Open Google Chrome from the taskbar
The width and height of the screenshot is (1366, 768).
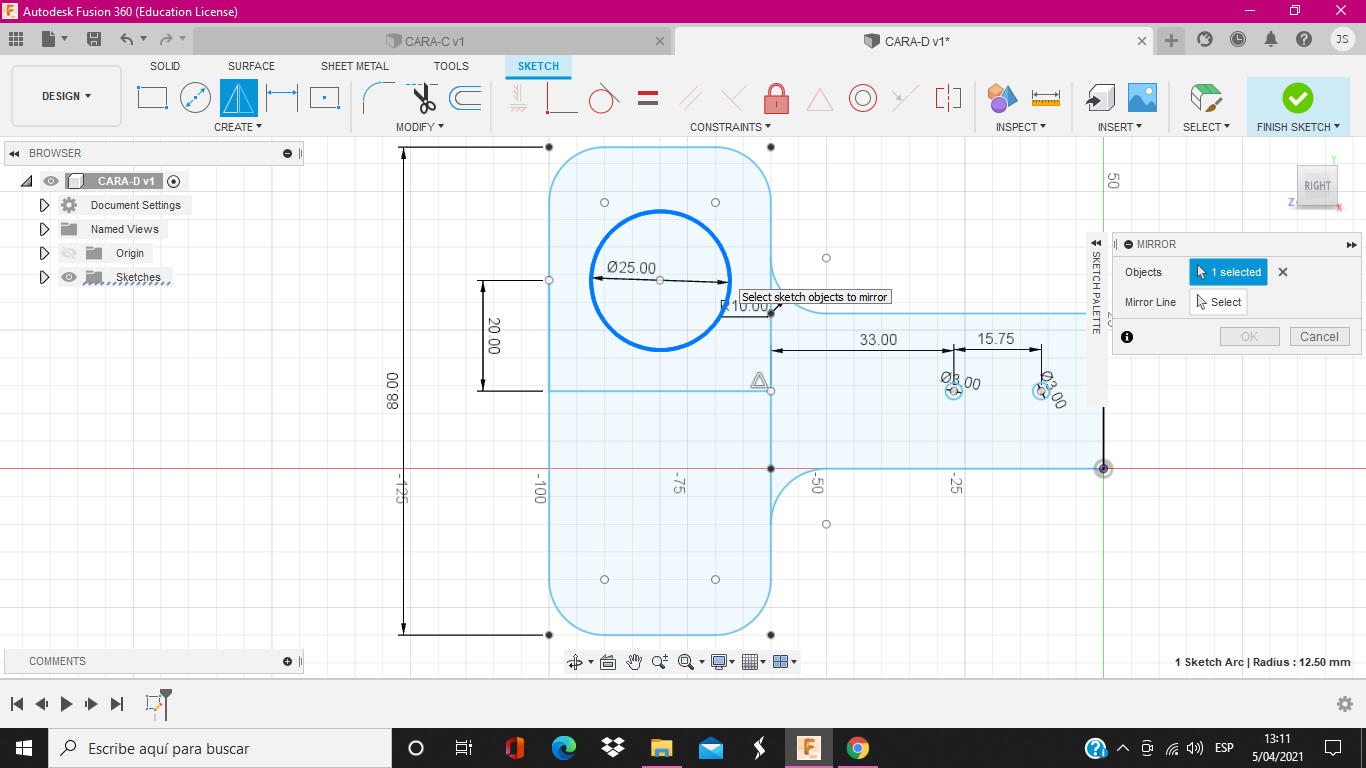[x=857, y=748]
